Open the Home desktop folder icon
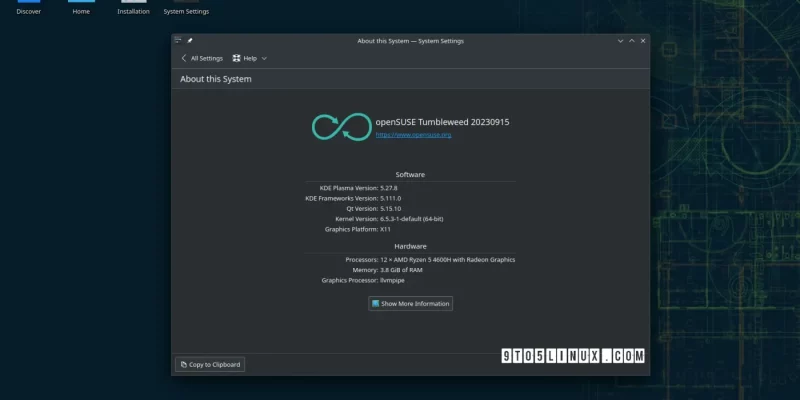 click(81, 8)
